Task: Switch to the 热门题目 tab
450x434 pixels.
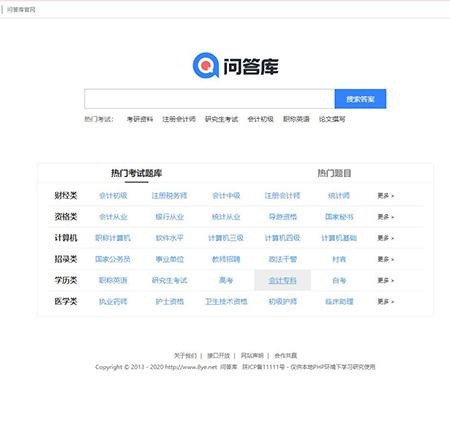Action: coord(334,173)
